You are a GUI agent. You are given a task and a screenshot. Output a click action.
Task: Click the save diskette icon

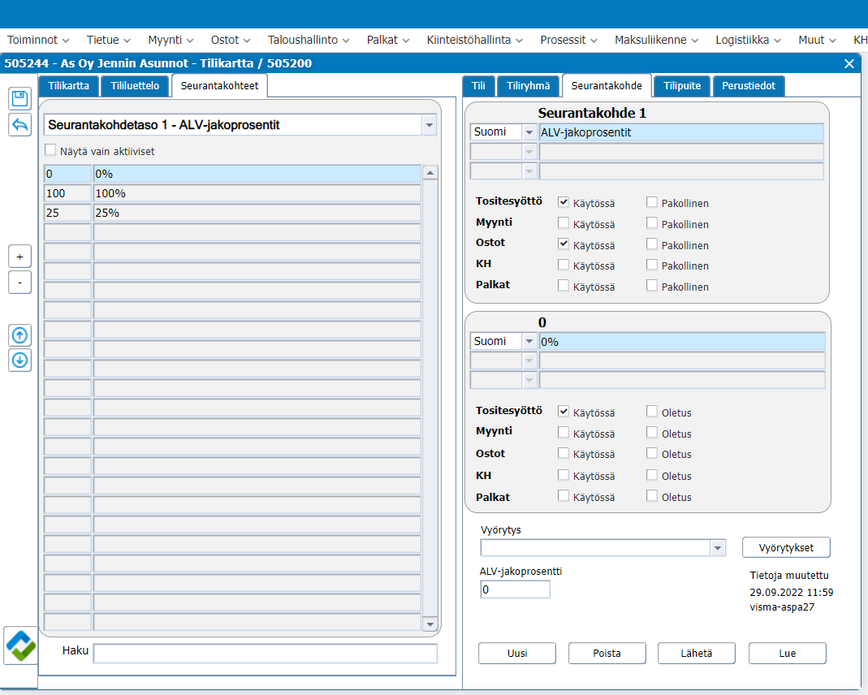[20, 98]
